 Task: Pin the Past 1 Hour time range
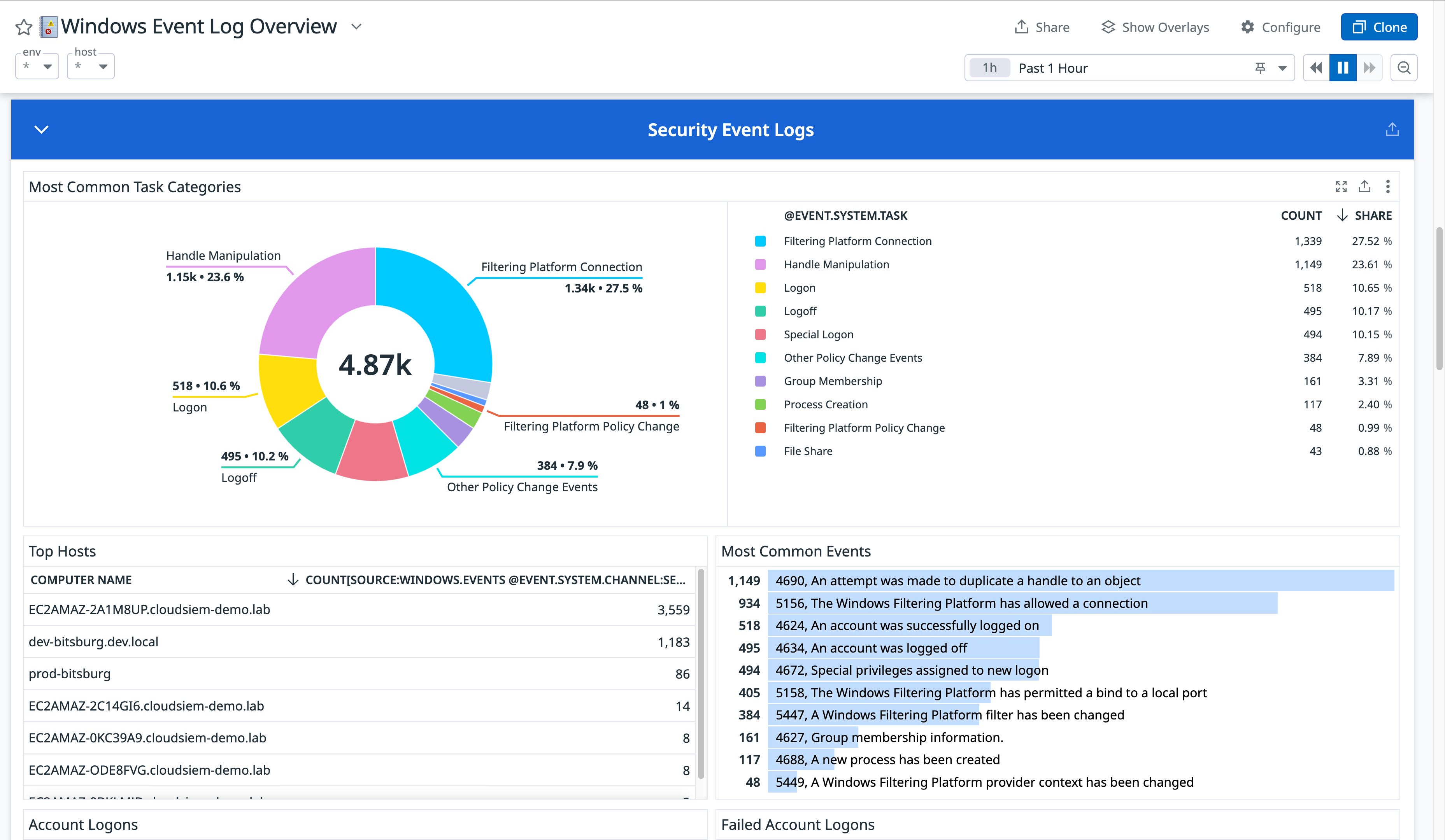pos(1260,67)
